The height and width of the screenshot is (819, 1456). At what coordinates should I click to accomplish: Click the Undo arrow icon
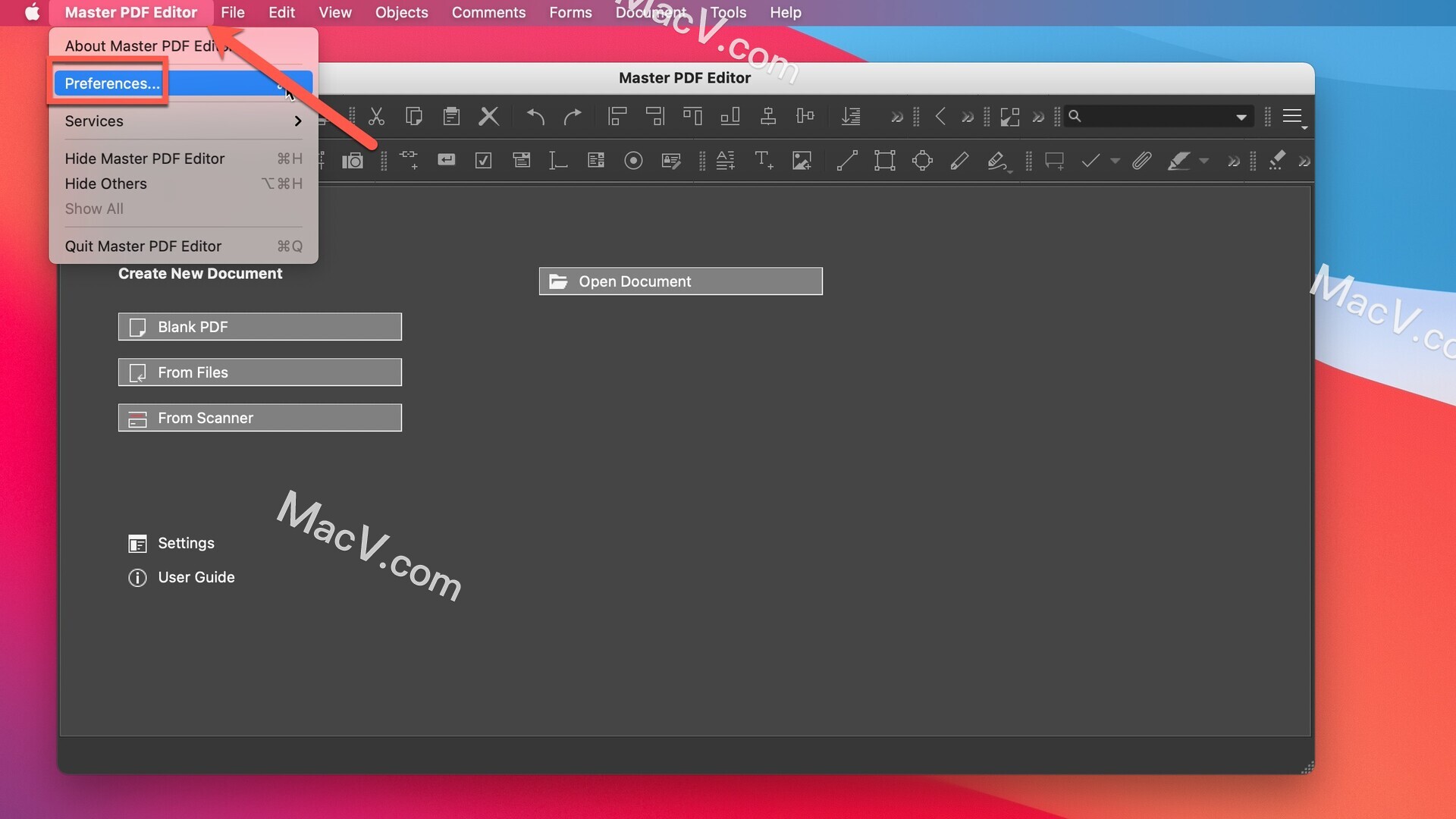click(535, 116)
